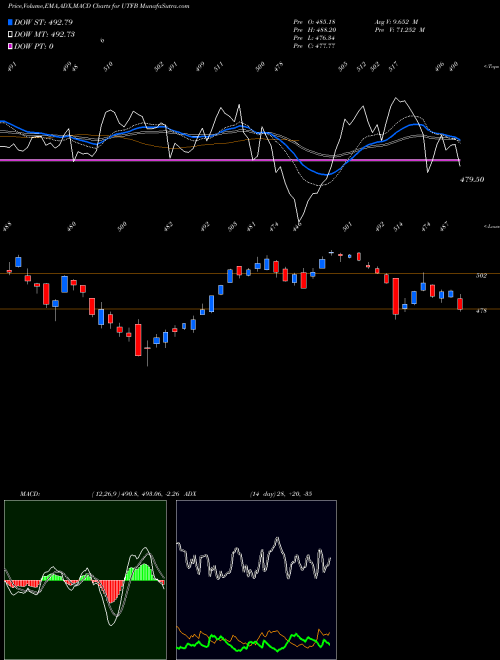Click the 502 price level label

click(x=481, y=276)
